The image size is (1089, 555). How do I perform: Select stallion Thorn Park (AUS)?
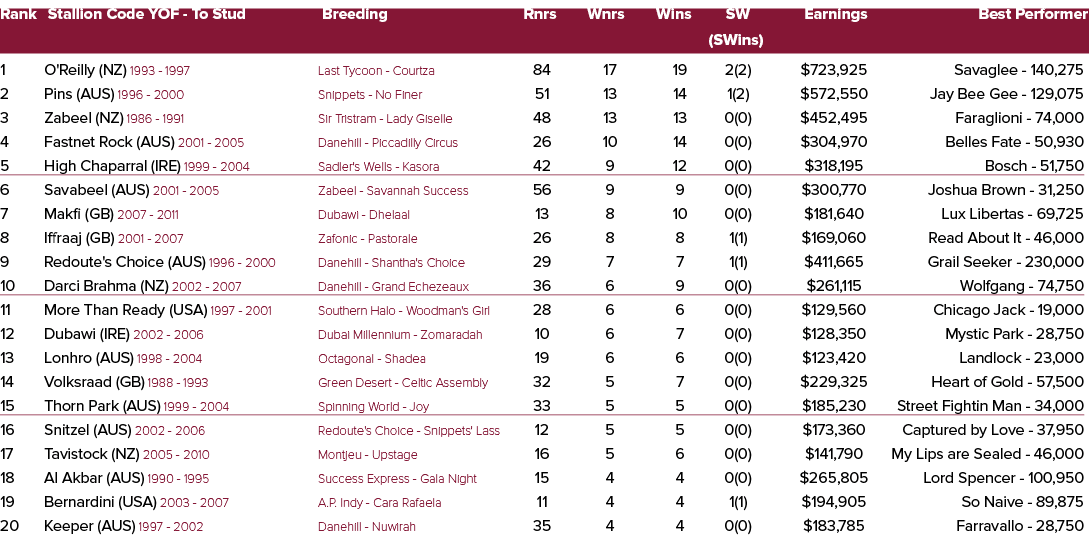102,406
